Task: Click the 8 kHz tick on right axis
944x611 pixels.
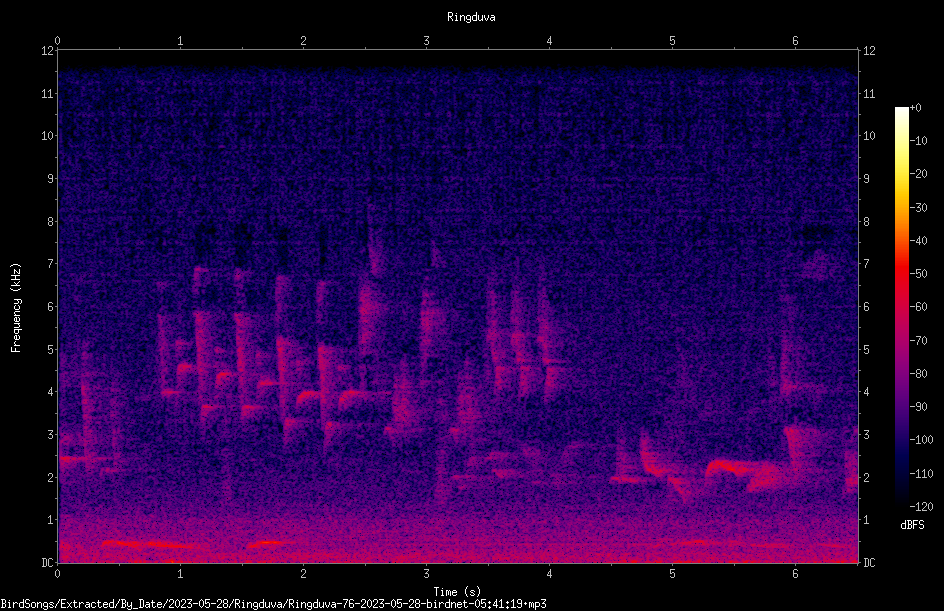Action: coord(866,222)
